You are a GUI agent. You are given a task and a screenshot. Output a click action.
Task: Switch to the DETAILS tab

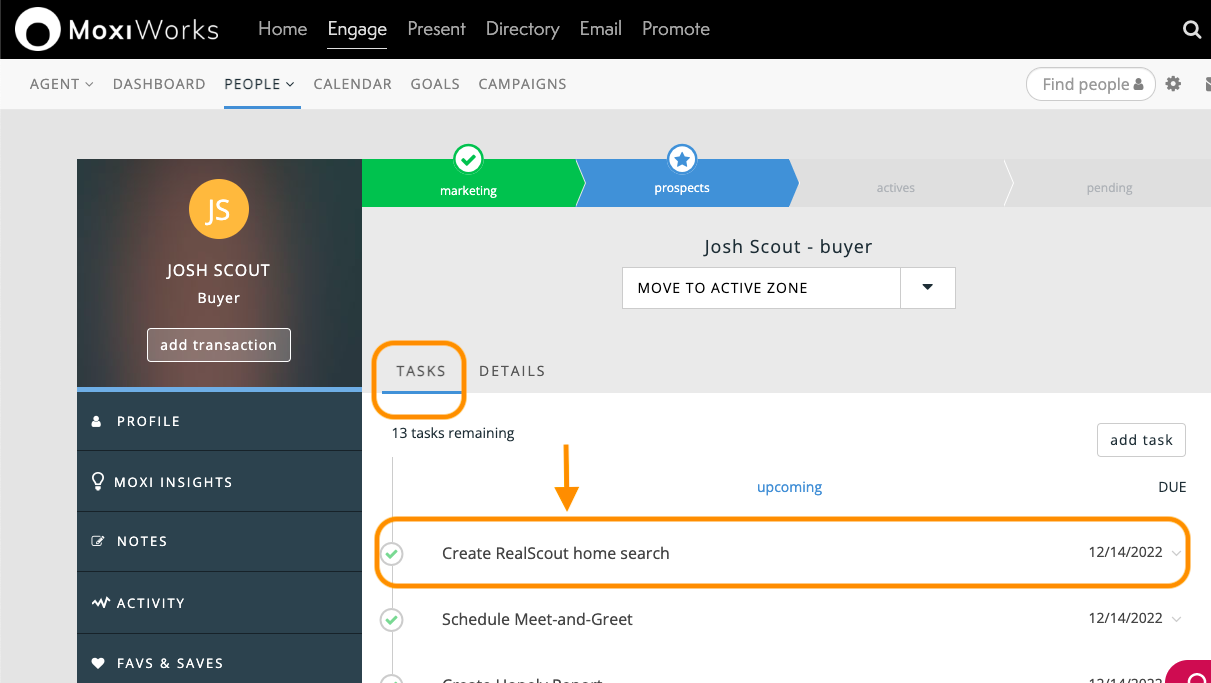[x=512, y=371]
